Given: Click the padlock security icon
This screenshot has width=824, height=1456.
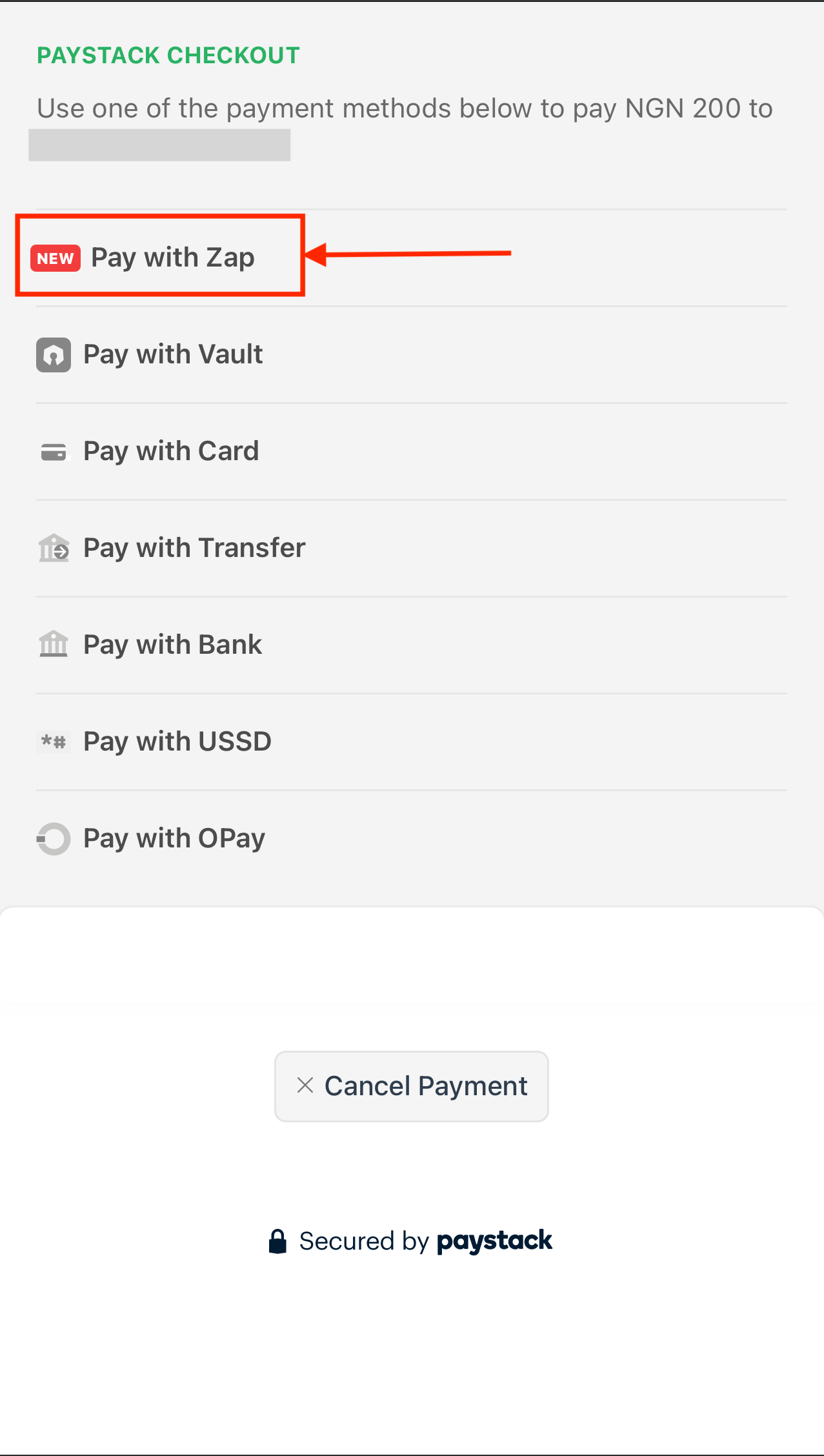Looking at the screenshot, I should click(x=277, y=1241).
